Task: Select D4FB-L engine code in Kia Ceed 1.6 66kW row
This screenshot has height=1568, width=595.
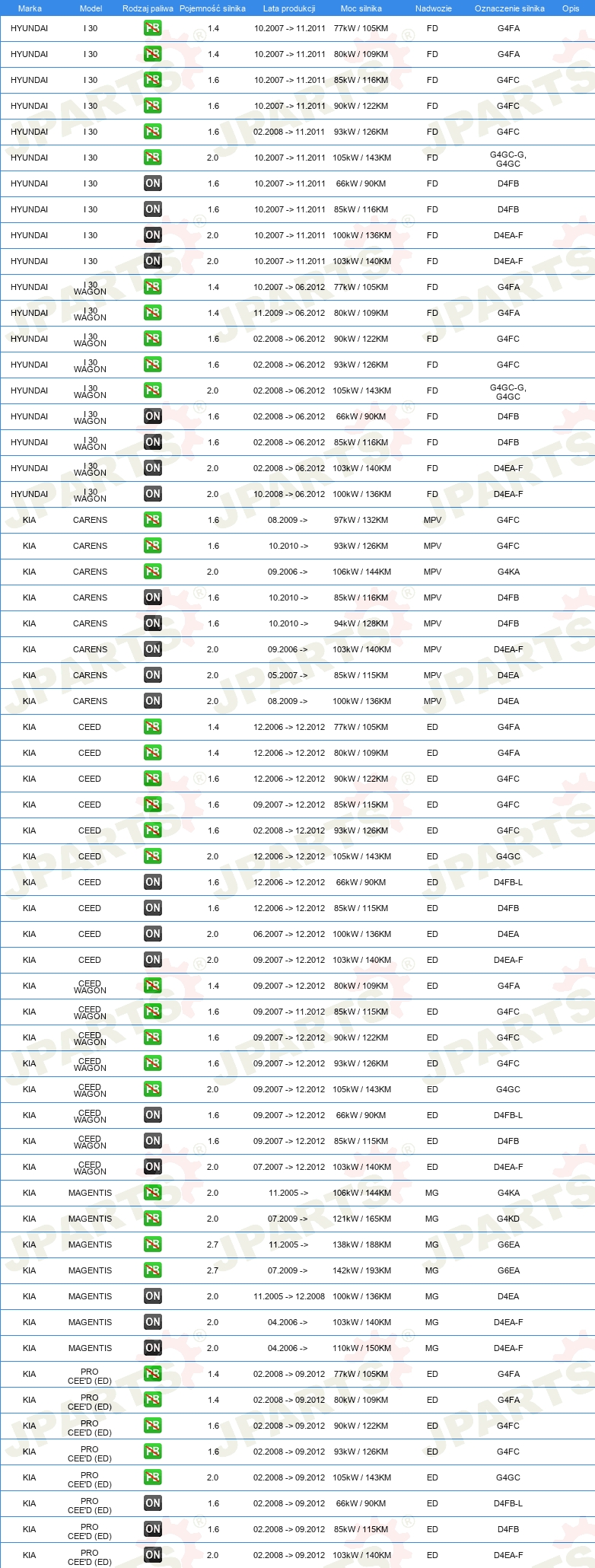Action: [x=508, y=882]
